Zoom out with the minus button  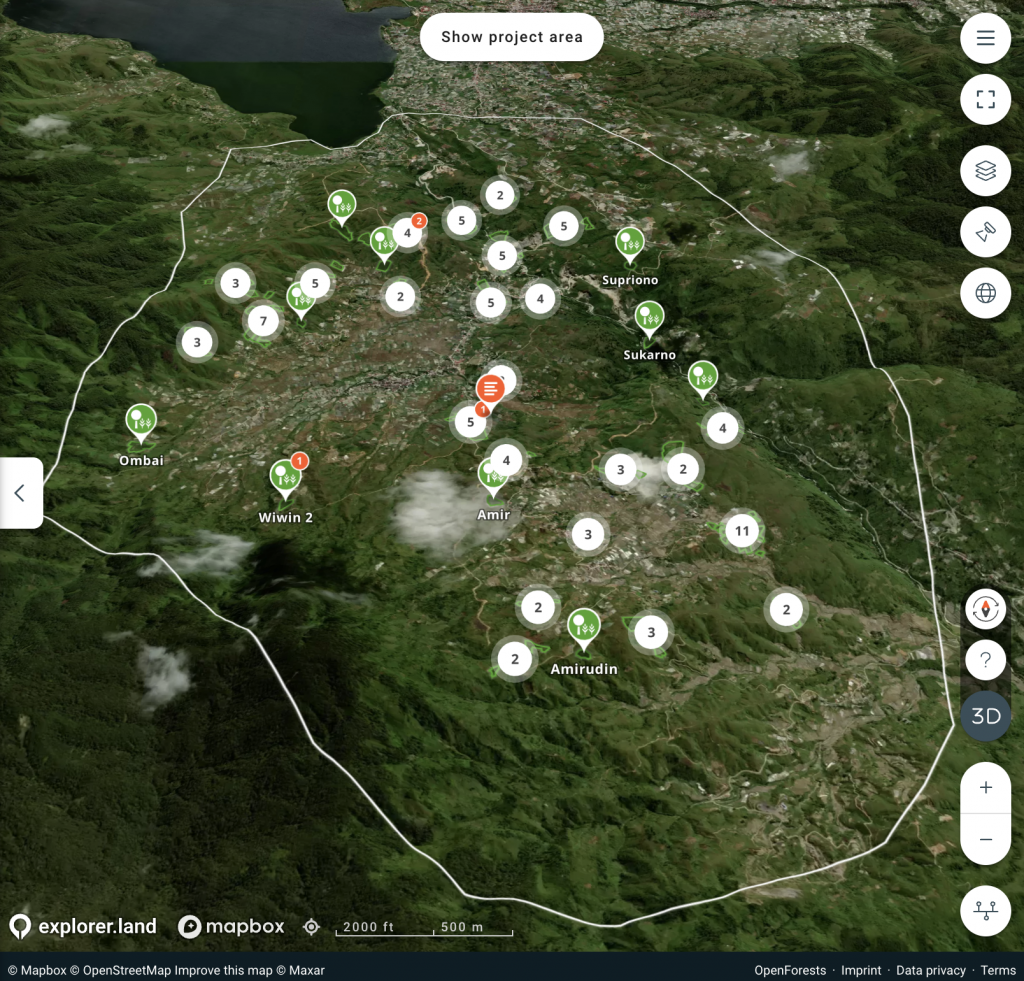[x=985, y=839]
